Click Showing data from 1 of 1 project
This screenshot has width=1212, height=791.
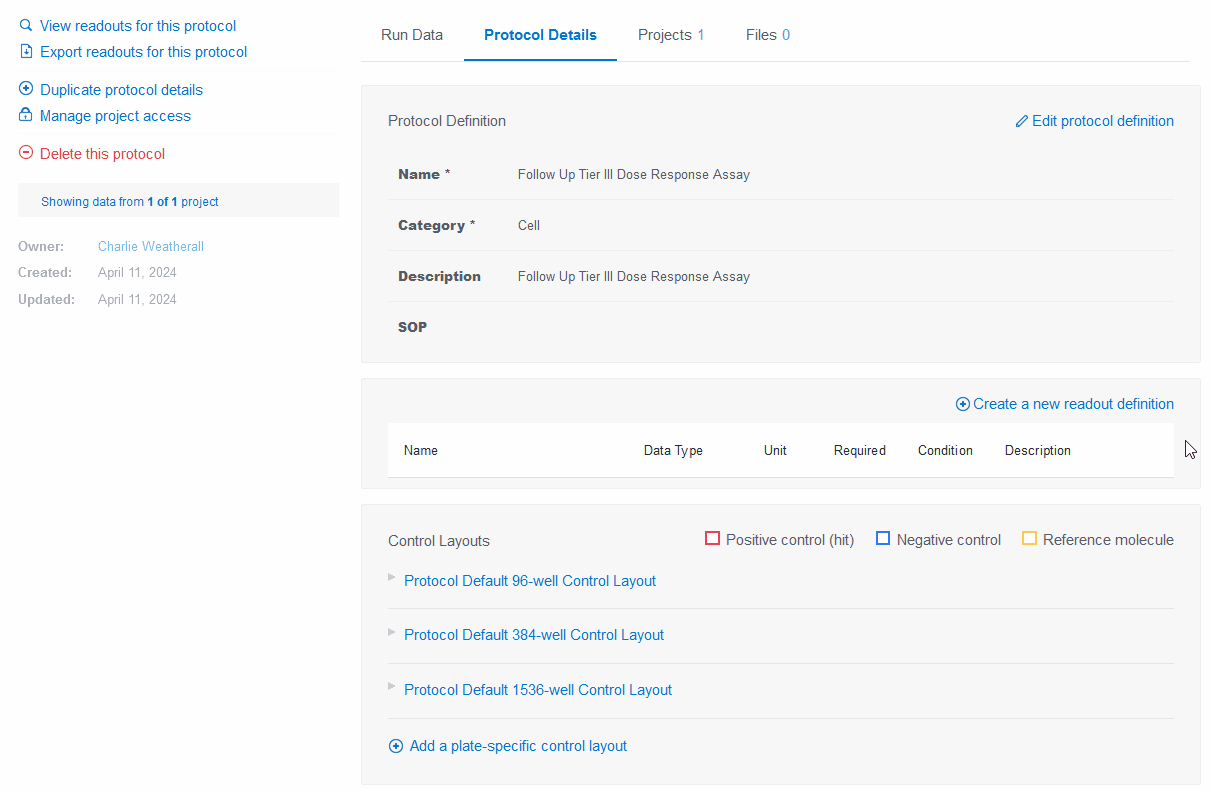click(x=130, y=202)
